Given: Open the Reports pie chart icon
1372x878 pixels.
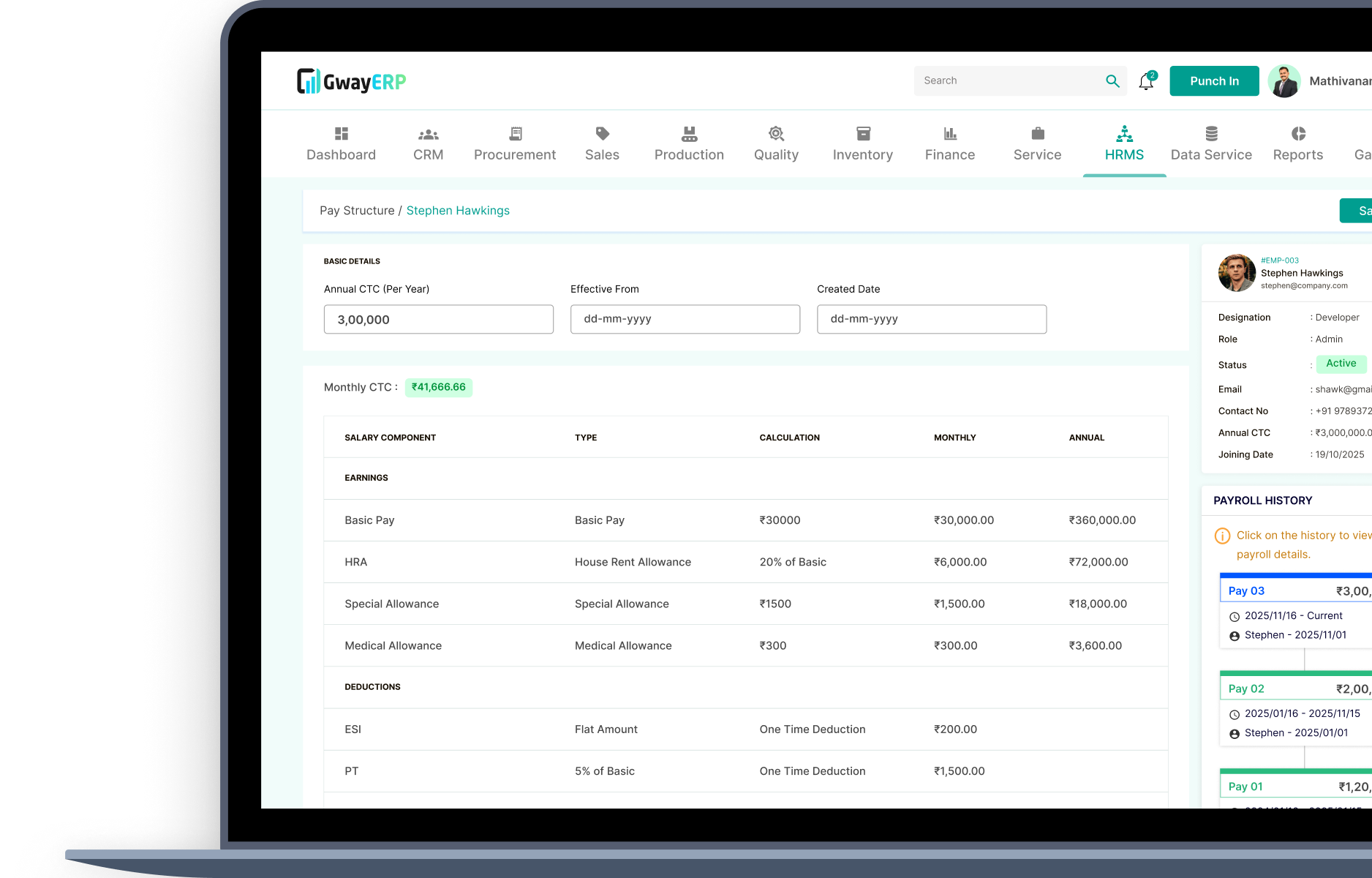Looking at the screenshot, I should (1298, 133).
